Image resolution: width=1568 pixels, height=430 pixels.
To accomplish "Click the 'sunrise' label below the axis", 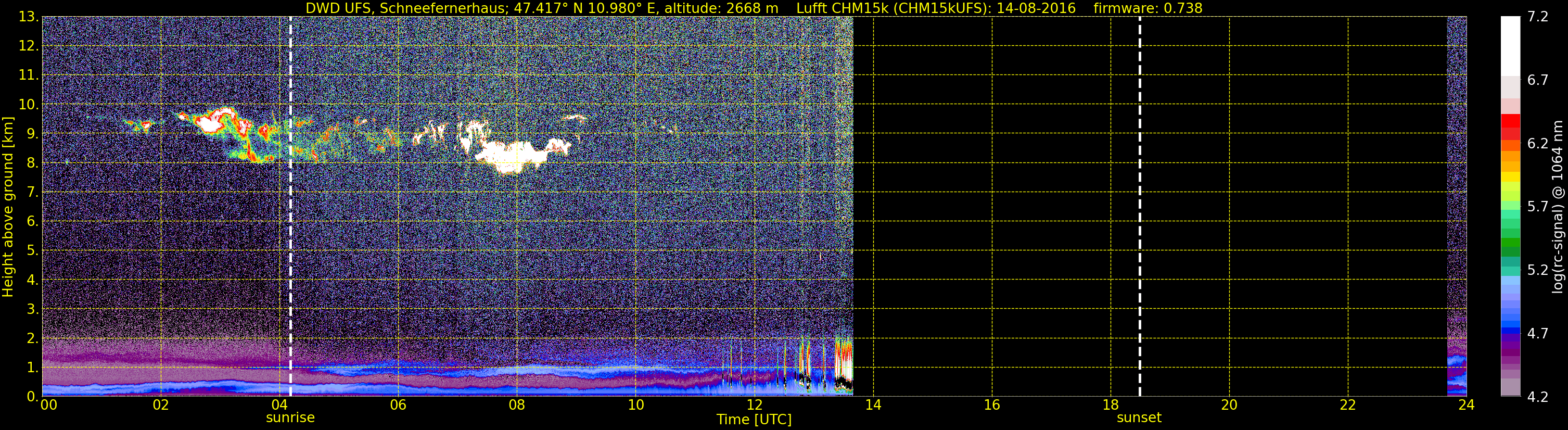I will click(290, 418).
